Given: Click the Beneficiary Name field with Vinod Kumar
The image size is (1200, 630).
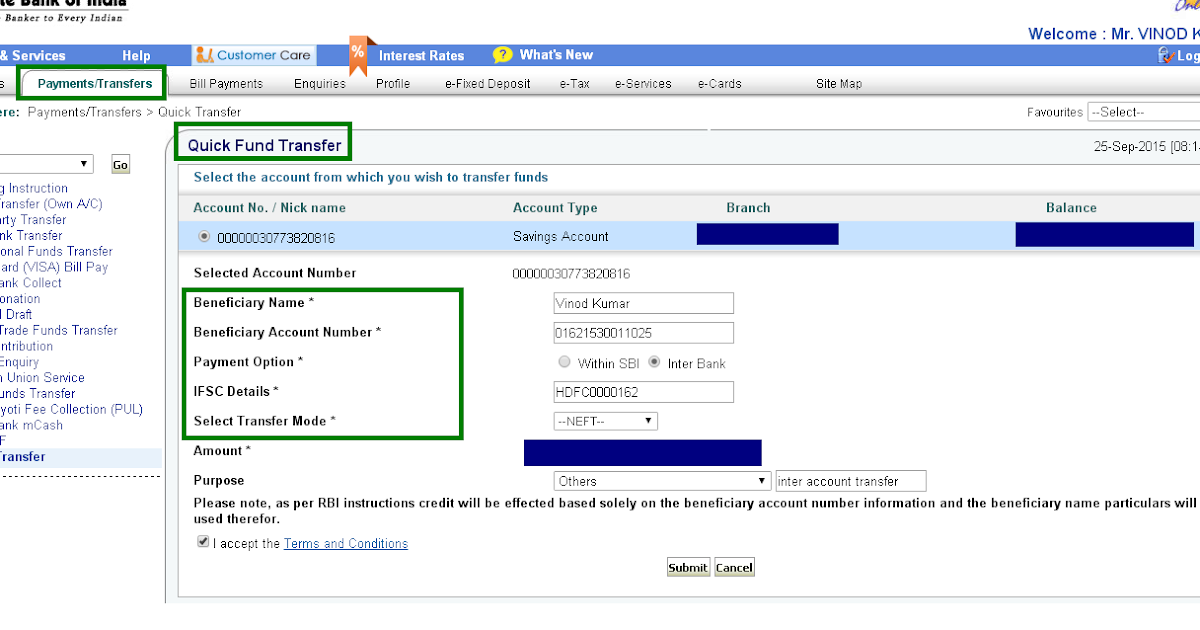Looking at the screenshot, I should click(x=644, y=303).
